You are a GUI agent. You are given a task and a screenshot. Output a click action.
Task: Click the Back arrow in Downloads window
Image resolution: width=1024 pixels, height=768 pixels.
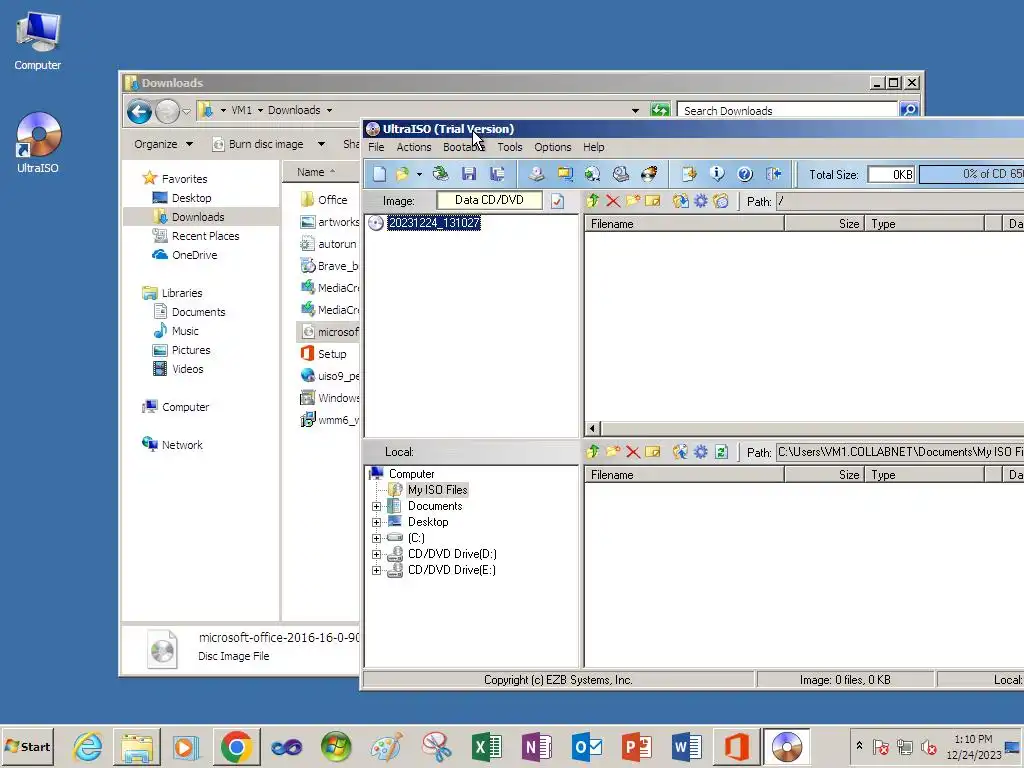click(139, 111)
